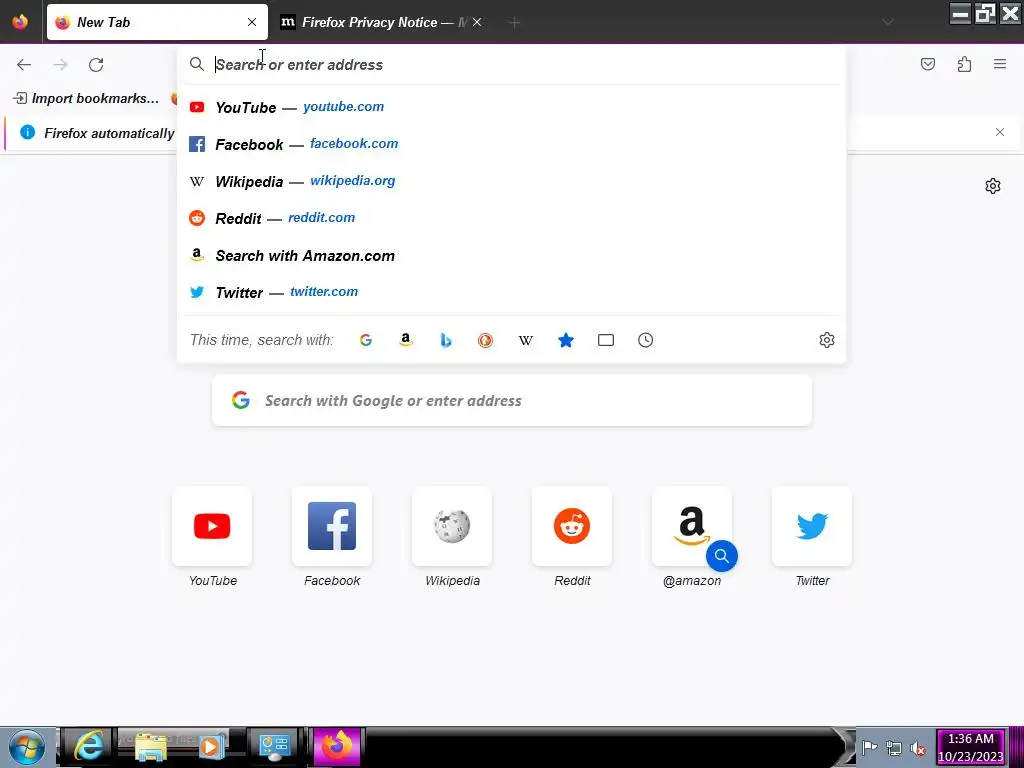
Task: Select the Twitter — twitter.com suggestion
Action: [511, 292]
